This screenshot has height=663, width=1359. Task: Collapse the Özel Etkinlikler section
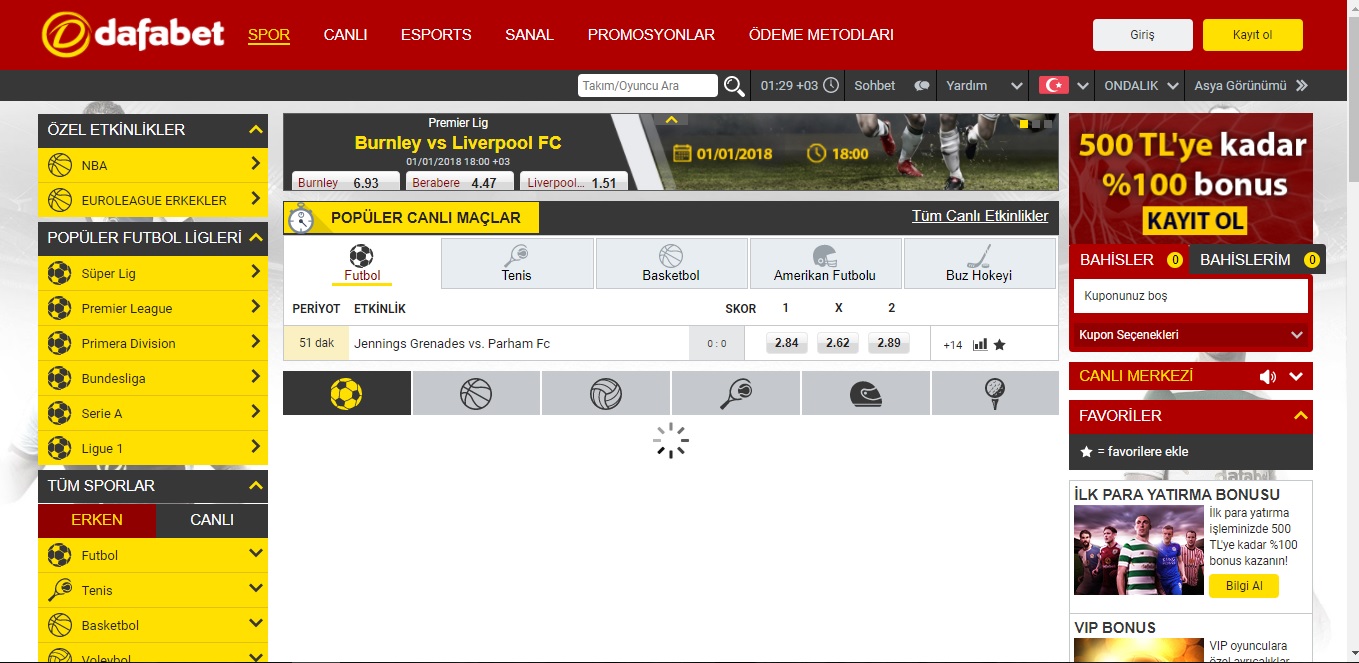click(x=256, y=130)
